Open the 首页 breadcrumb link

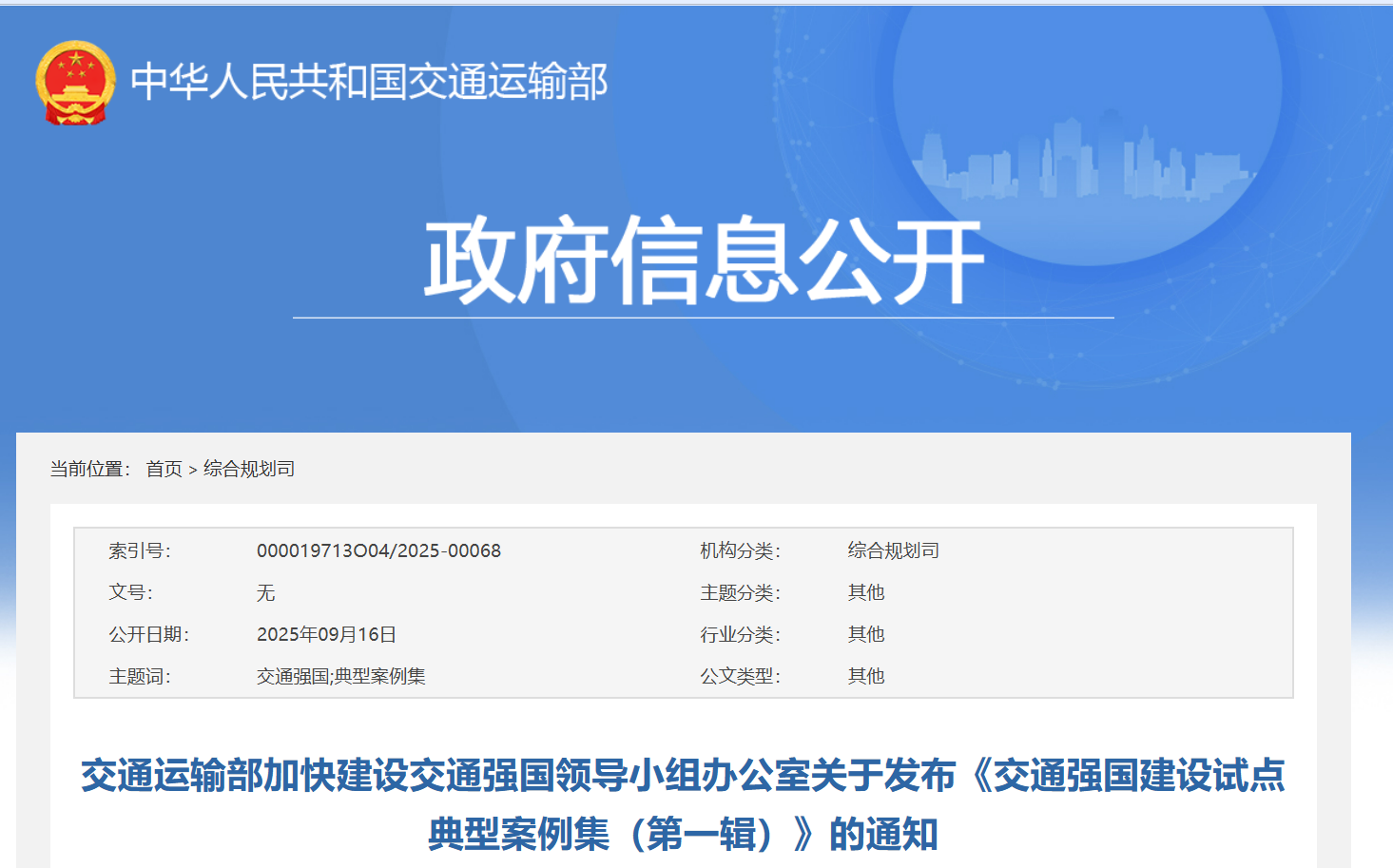164,468
